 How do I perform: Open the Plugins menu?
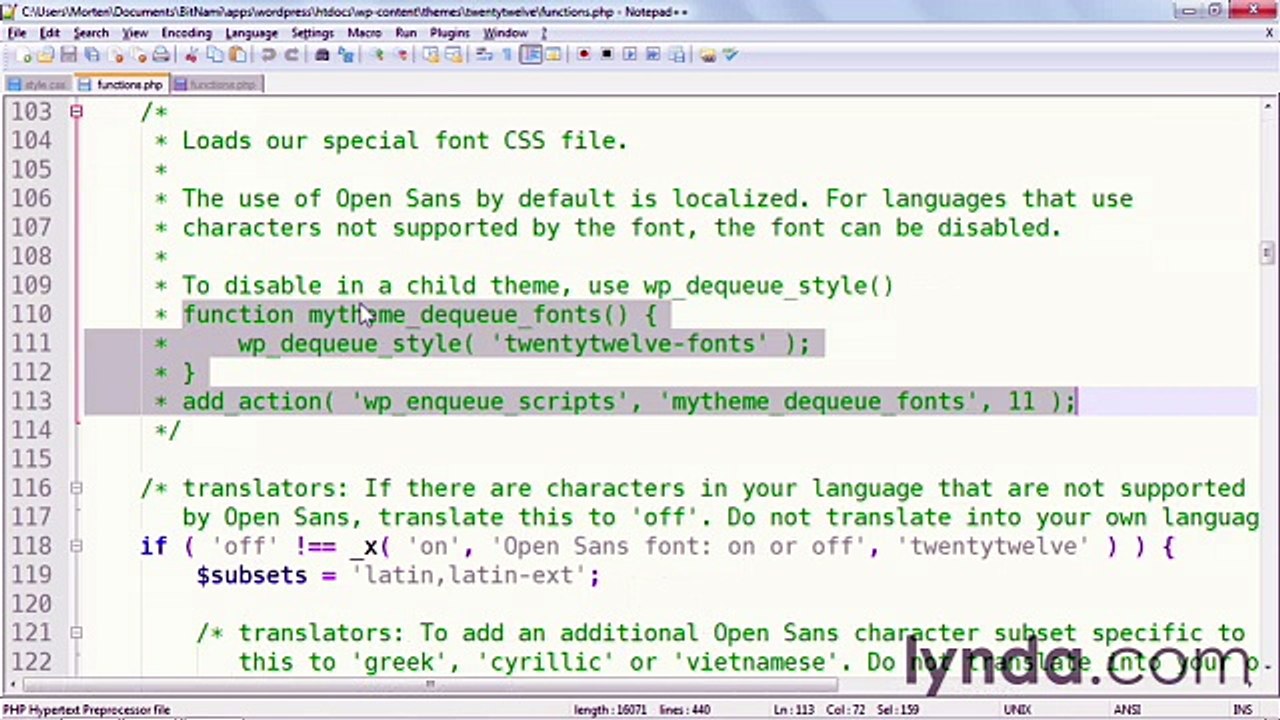click(x=449, y=33)
